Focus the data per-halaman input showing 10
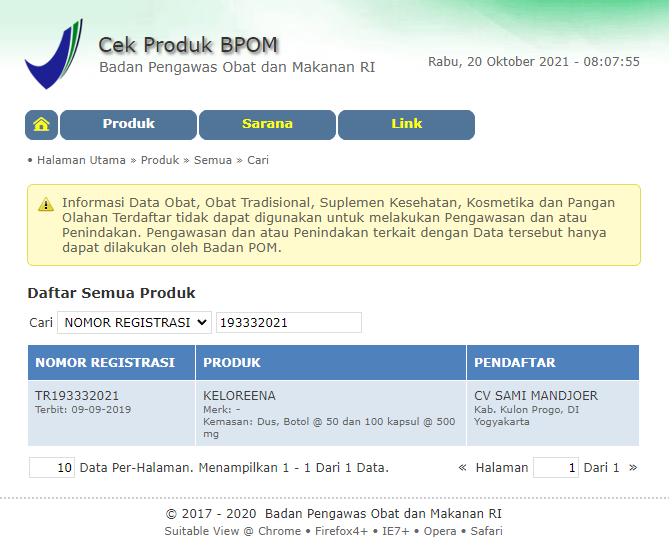Image resolution: width=669 pixels, height=548 pixels. [52, 467]
